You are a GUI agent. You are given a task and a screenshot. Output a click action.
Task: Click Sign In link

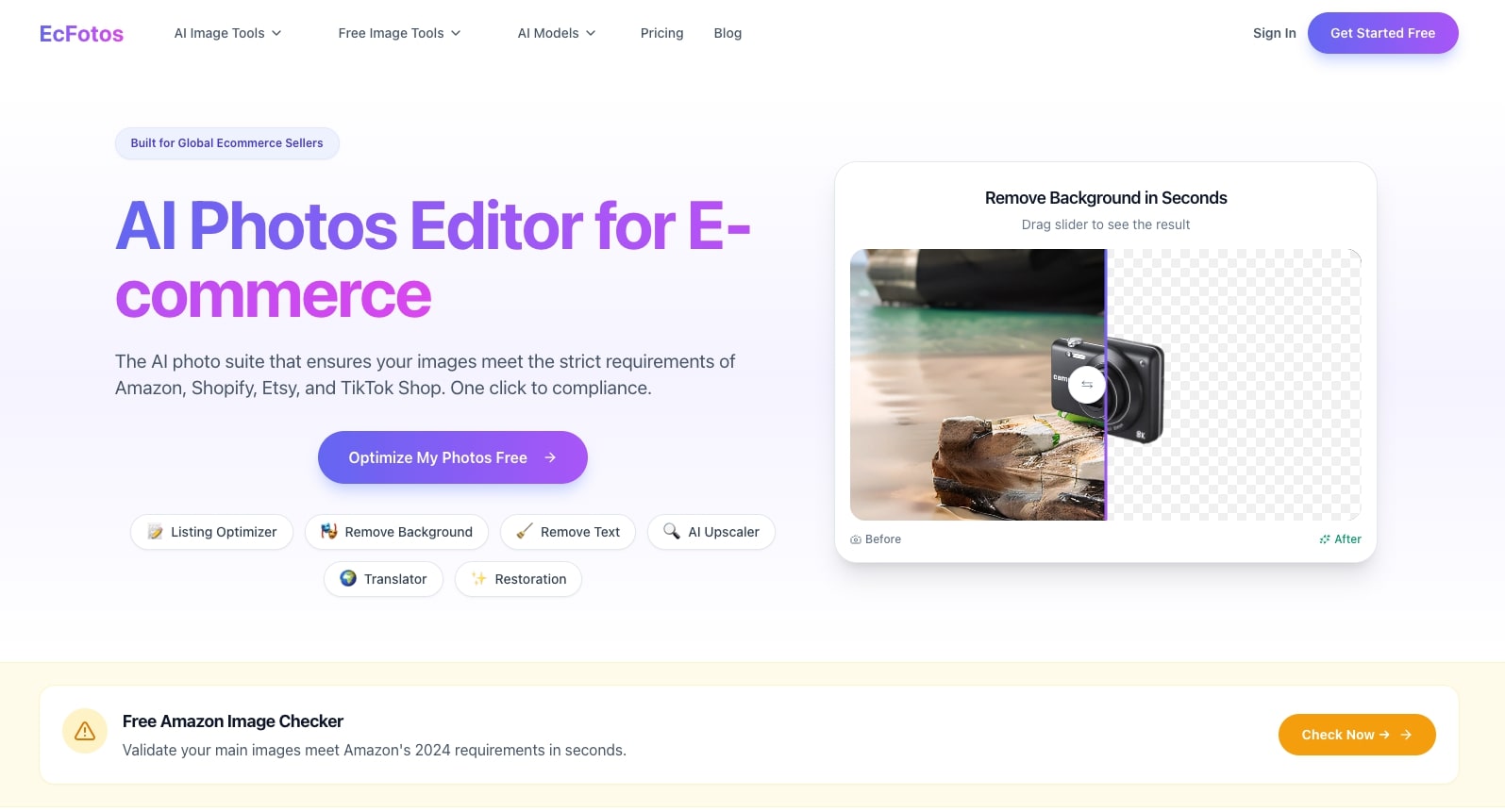coord(1274,33)
